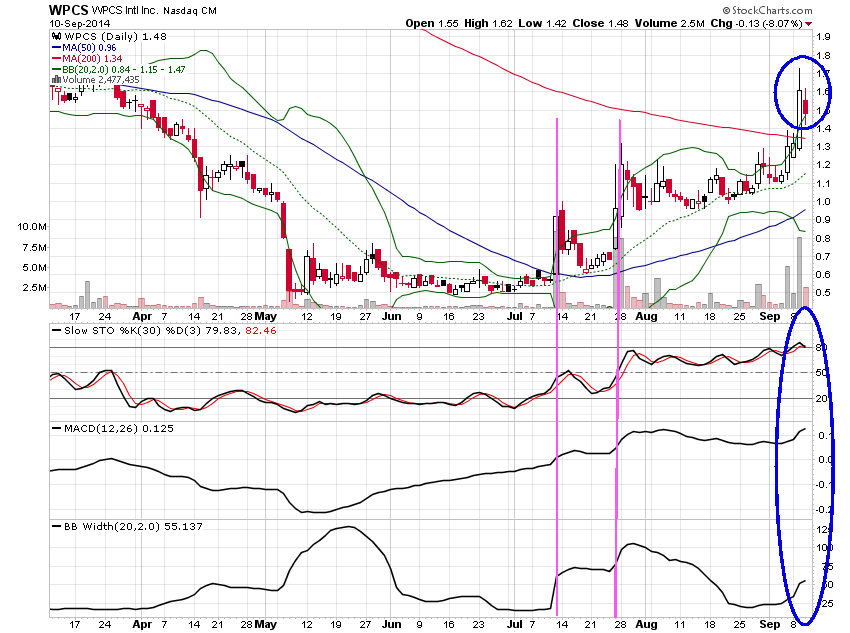Click the 7.5M volume axis label
The height and width of the screenshot is (633, 850).
coord(35,248)
